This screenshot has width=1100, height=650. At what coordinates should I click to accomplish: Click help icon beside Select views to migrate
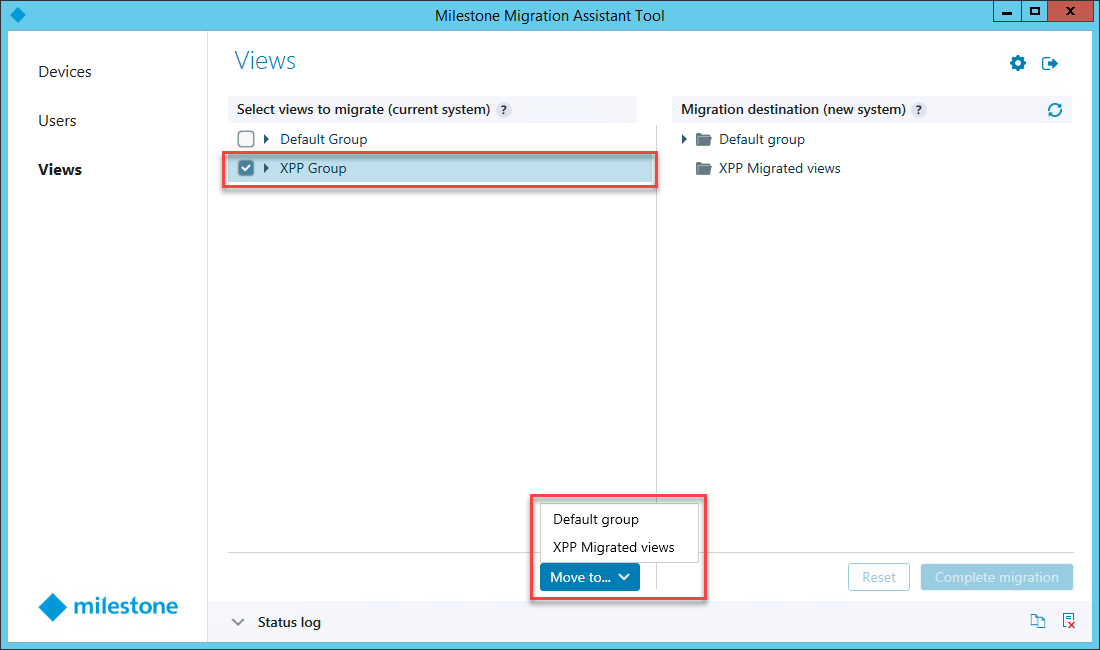504,110
